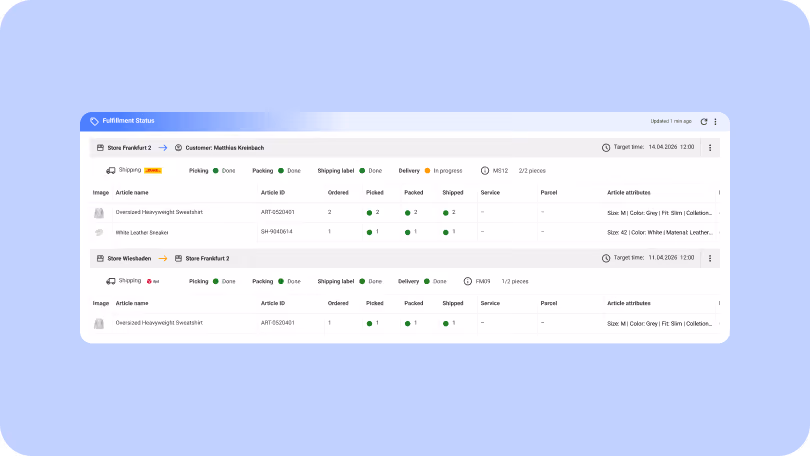The image size is (810, 456).
Task: Click Shipped column header in second table
Action: pyautogui.click(x=453, y=303)
